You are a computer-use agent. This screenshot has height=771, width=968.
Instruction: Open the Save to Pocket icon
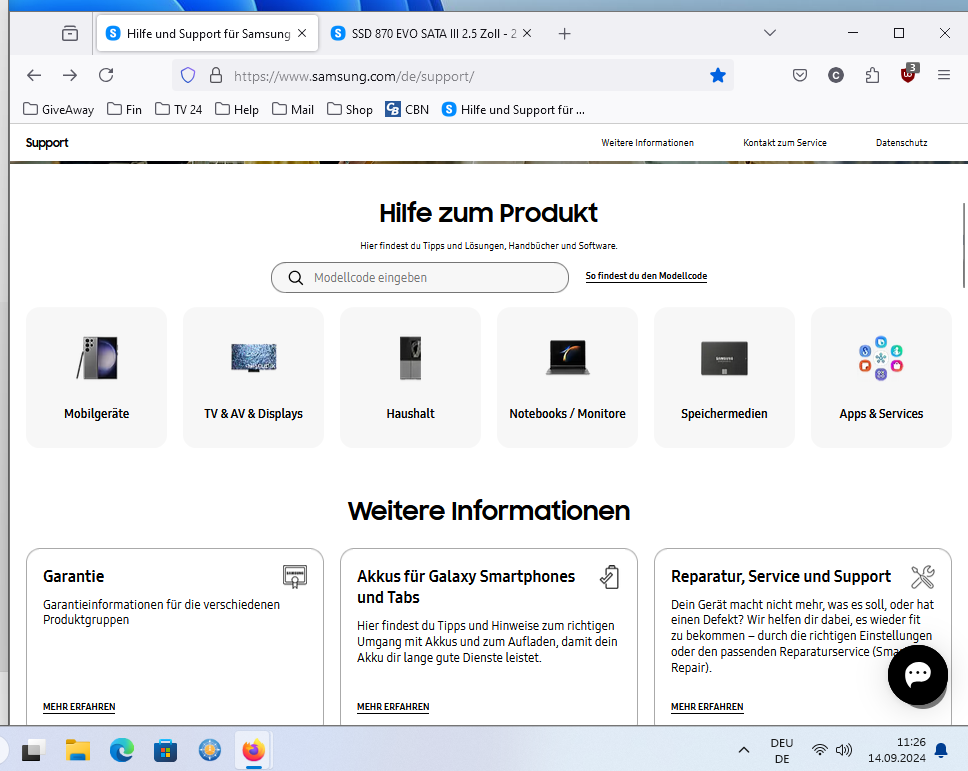pos(799,75)
